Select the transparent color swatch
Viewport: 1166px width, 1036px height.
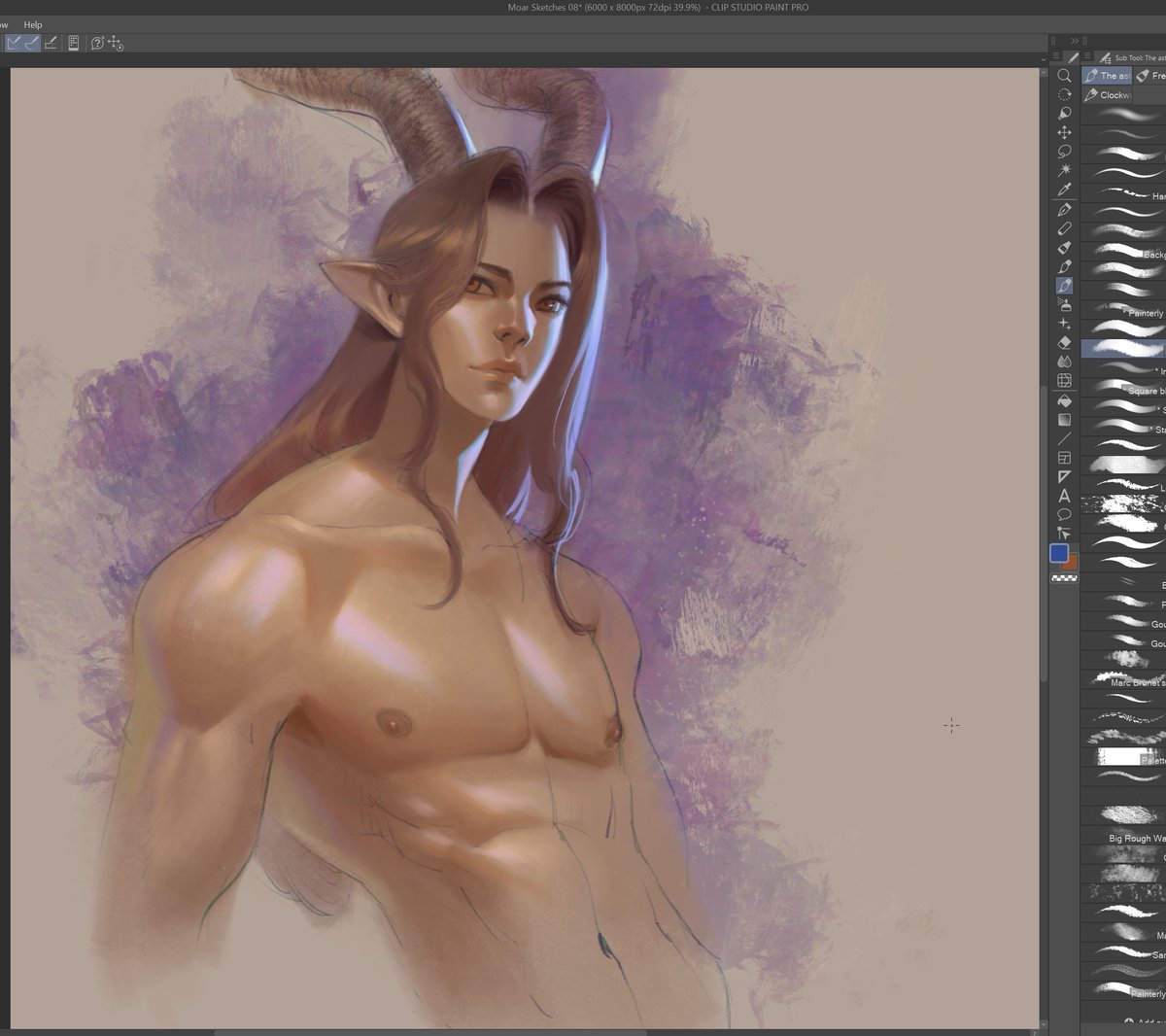(1066, 577)
